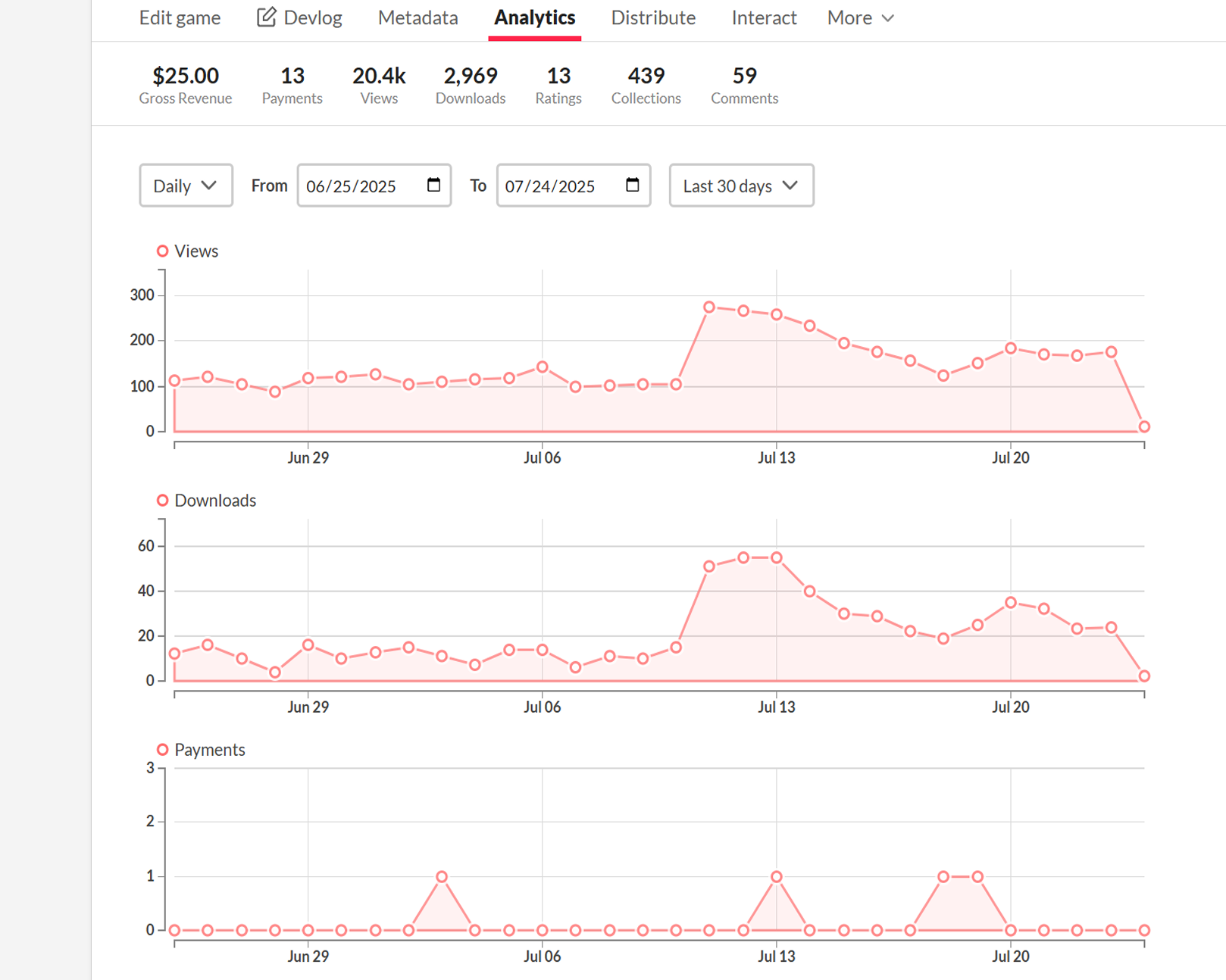The width and height of the screenshot is (1226, 980).
Task: Click the Views peak point near Jul 11
Action: 709,307
